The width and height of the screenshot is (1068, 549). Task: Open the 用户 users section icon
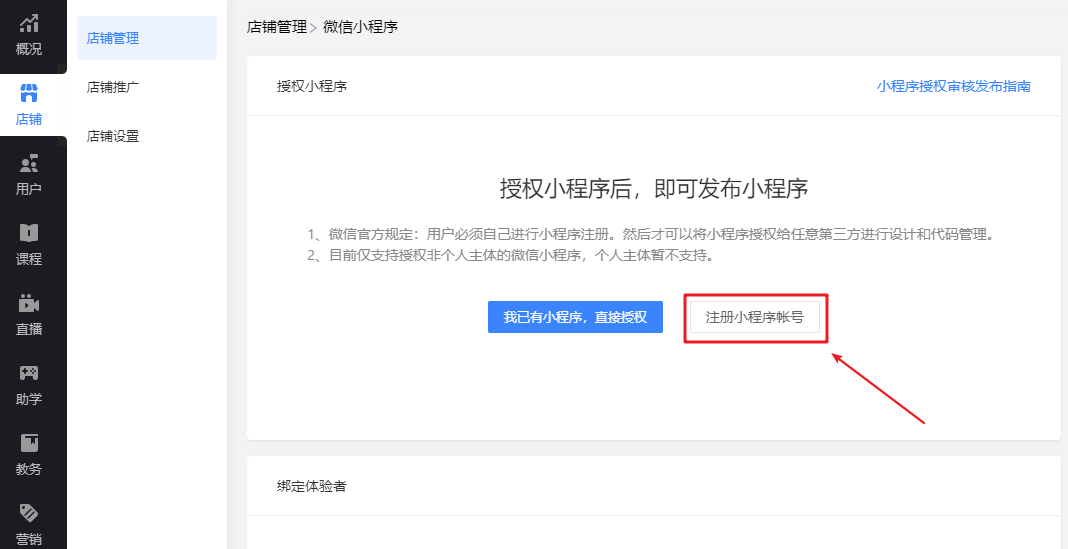[29, 164]
